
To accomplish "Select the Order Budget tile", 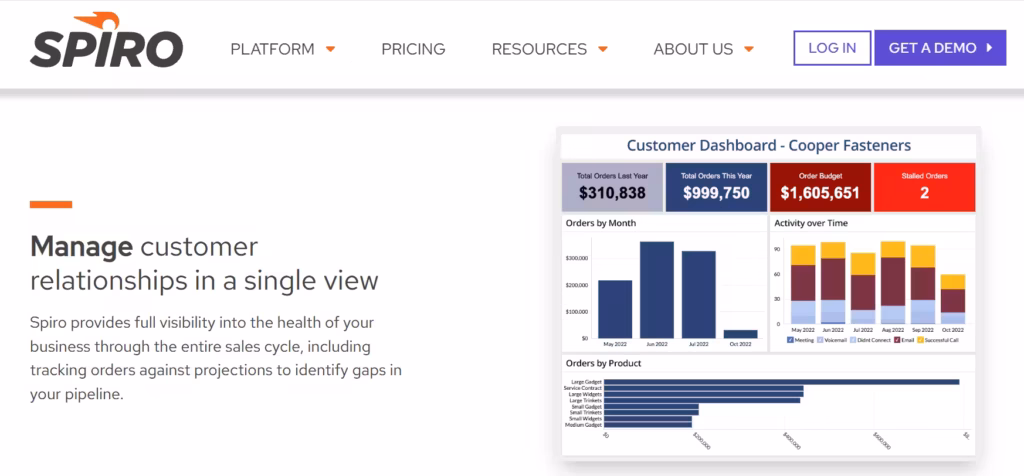I will (820, 187).
